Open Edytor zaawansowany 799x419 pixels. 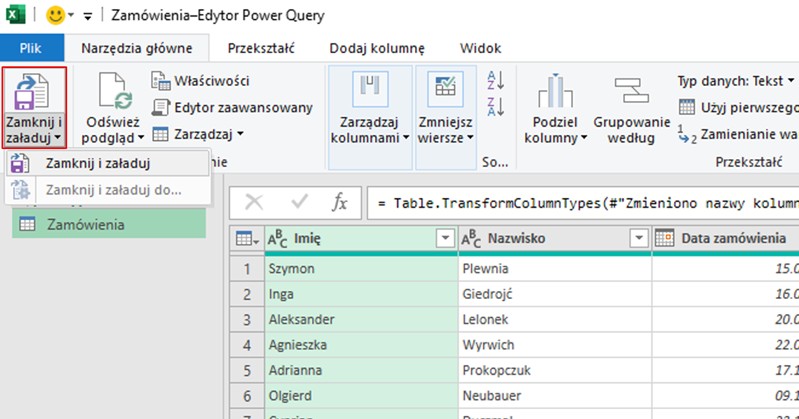click(232, 108)
